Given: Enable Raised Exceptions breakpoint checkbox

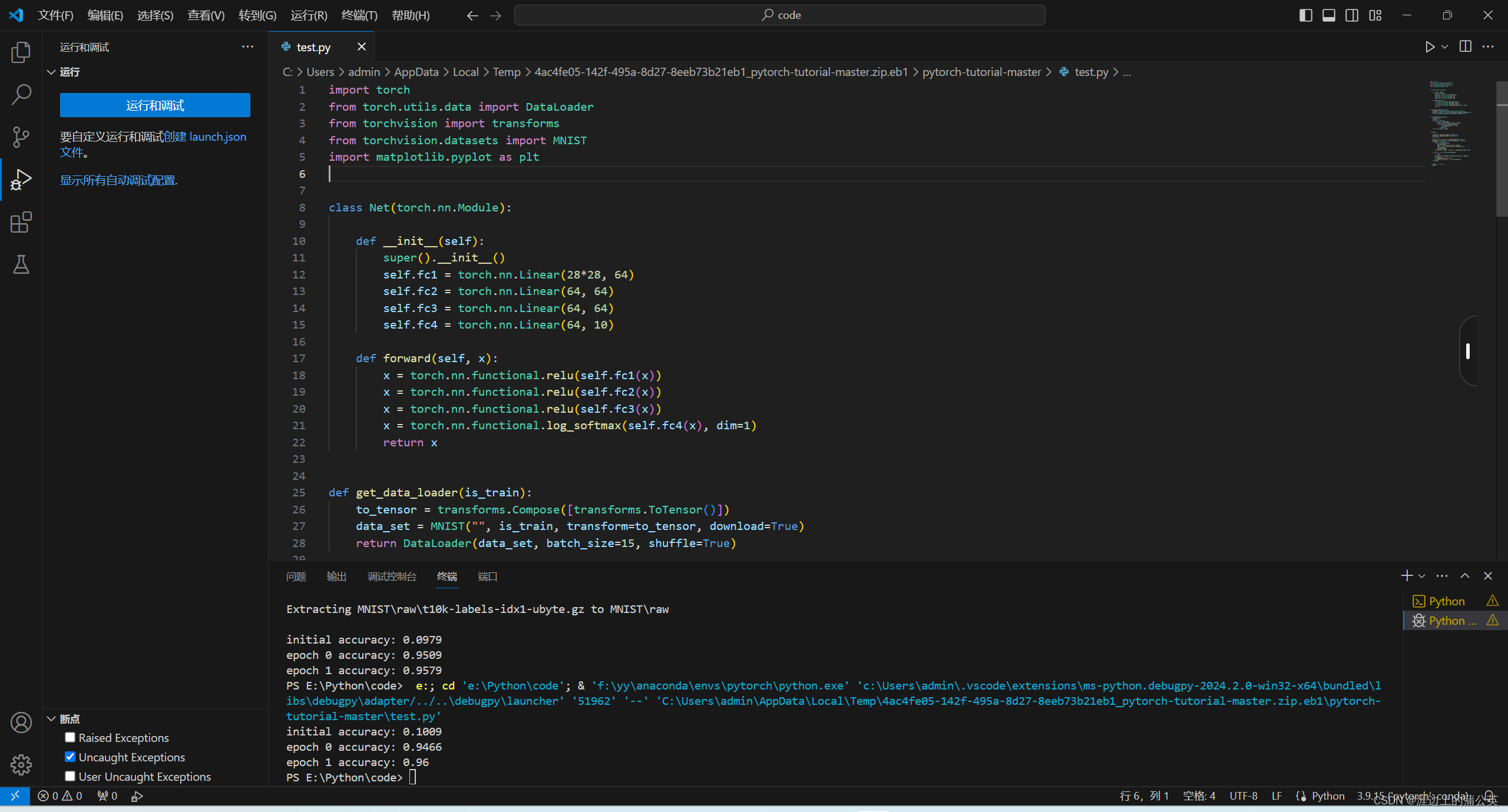Looking at the screenshot, I should (x=70, y=737).
